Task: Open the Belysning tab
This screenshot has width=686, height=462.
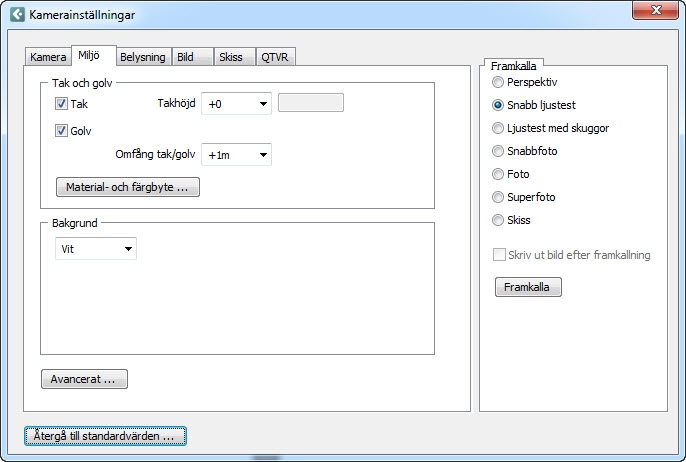Action: 143,57
